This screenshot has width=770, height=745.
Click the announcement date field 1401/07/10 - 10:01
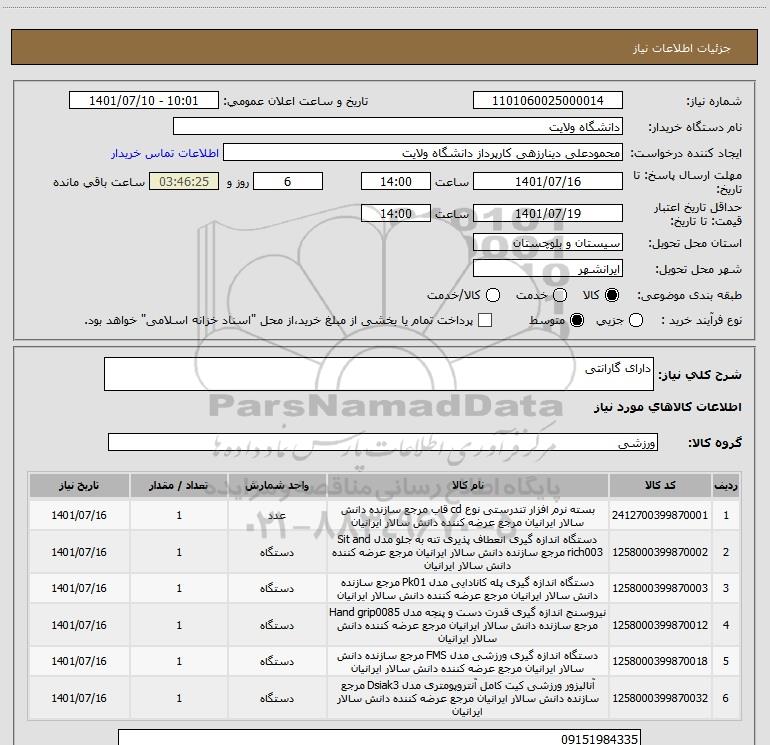coord(143,100)
